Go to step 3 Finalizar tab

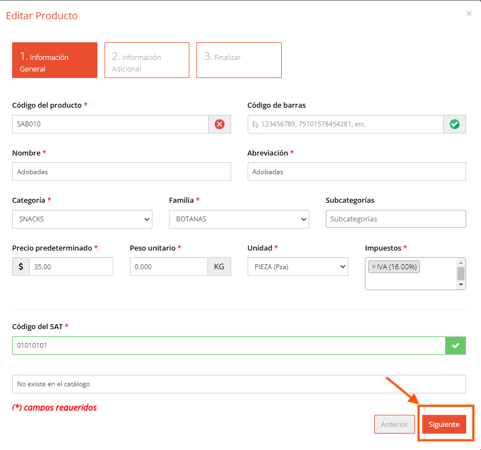pyautogui.click(x=239, y=60)
